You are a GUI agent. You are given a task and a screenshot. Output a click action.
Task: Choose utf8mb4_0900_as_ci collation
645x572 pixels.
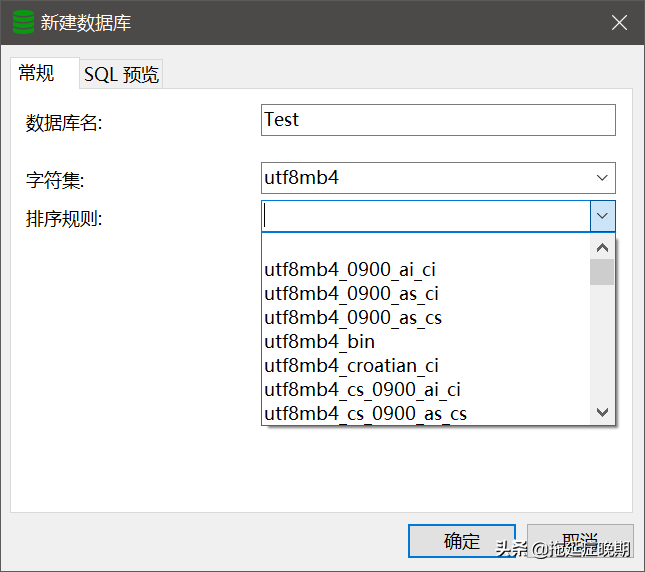426,294
